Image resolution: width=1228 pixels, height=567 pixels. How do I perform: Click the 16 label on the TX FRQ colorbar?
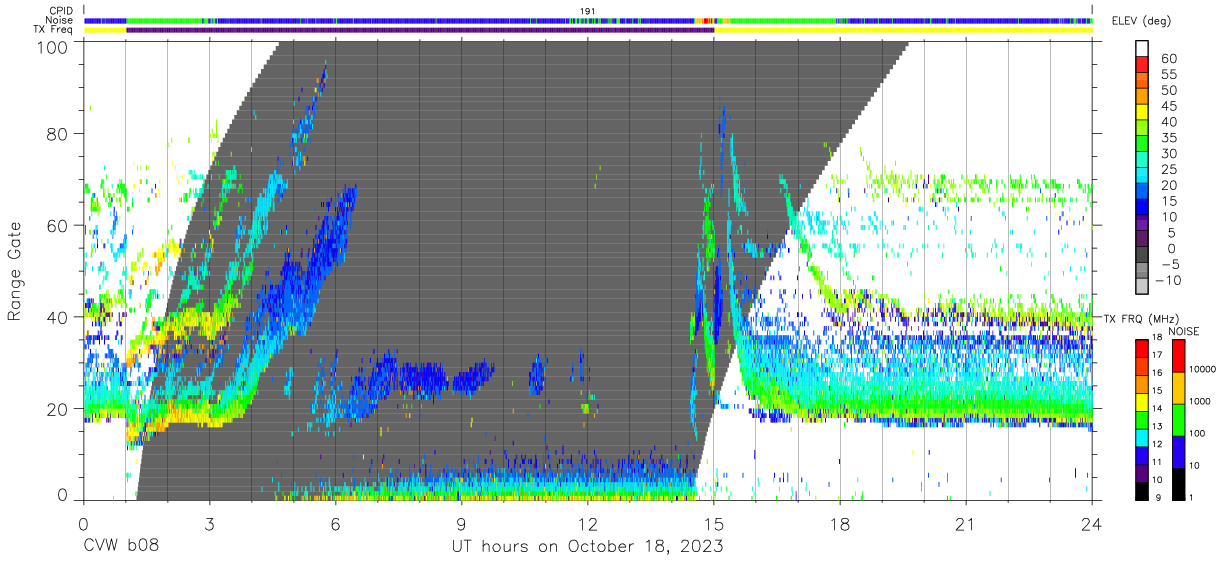pyautogui.click(x=1157, y=373)
